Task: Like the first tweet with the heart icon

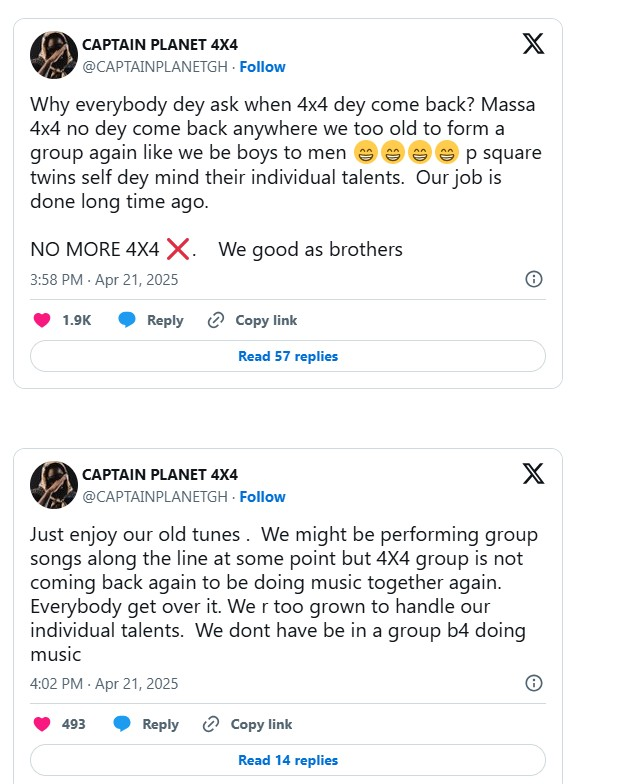Action: pyautogui.click(x=42, y=320)
